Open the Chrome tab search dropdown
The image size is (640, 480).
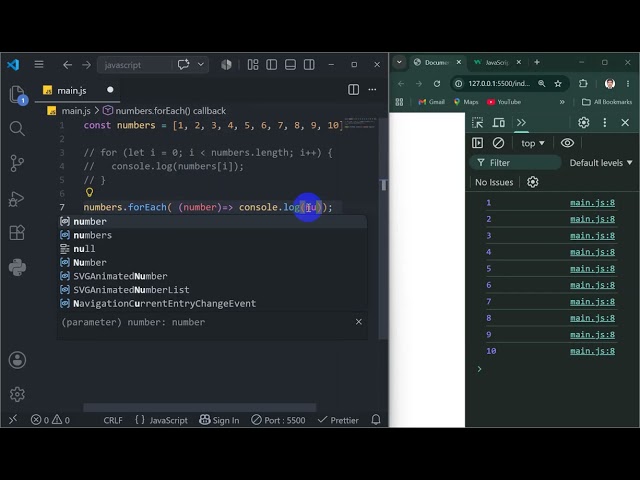(400, 62)
